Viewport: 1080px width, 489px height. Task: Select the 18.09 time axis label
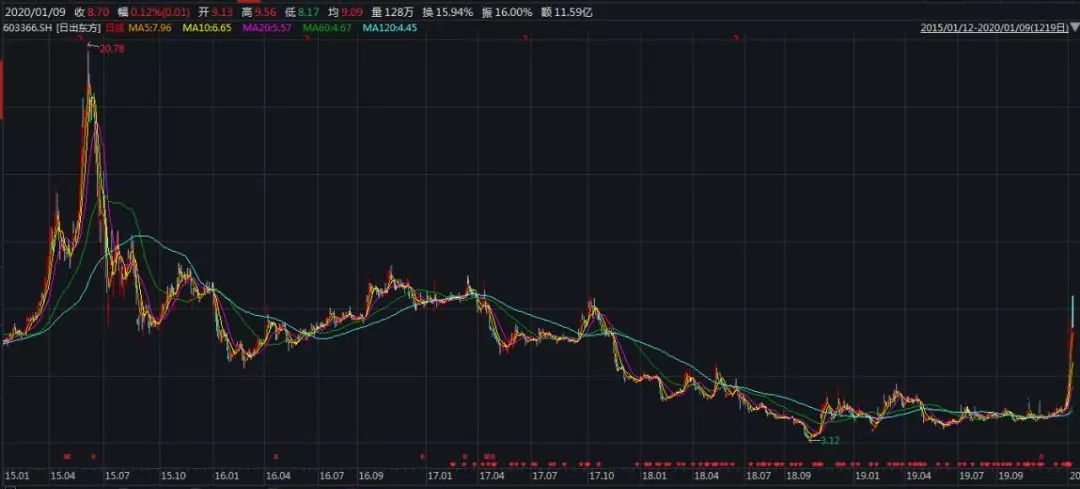800,476
